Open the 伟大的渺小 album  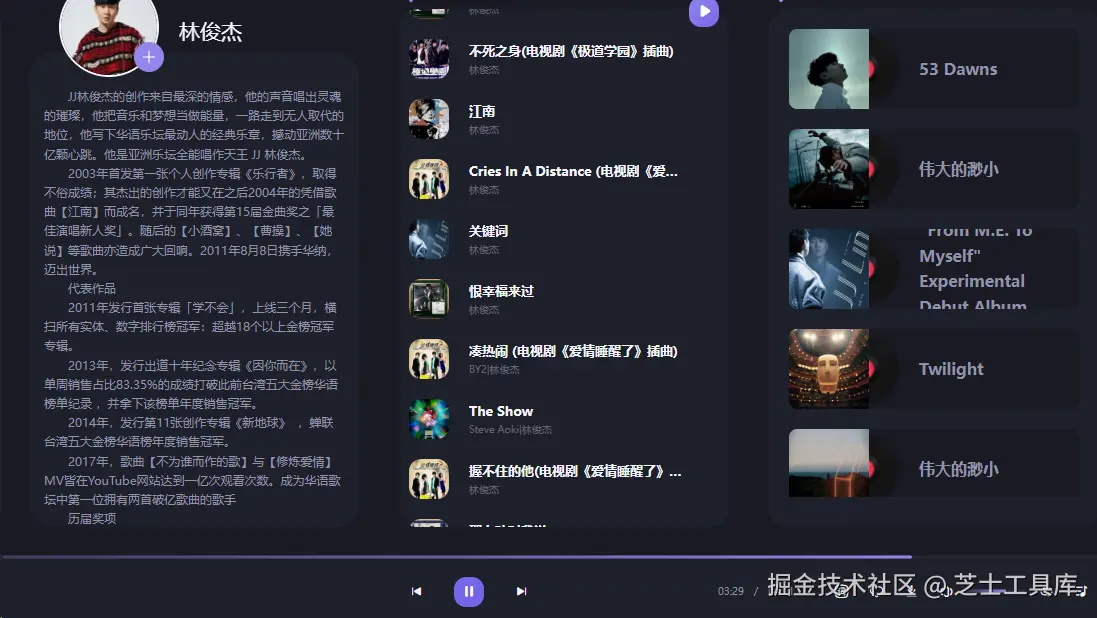(x=828, y=168)
